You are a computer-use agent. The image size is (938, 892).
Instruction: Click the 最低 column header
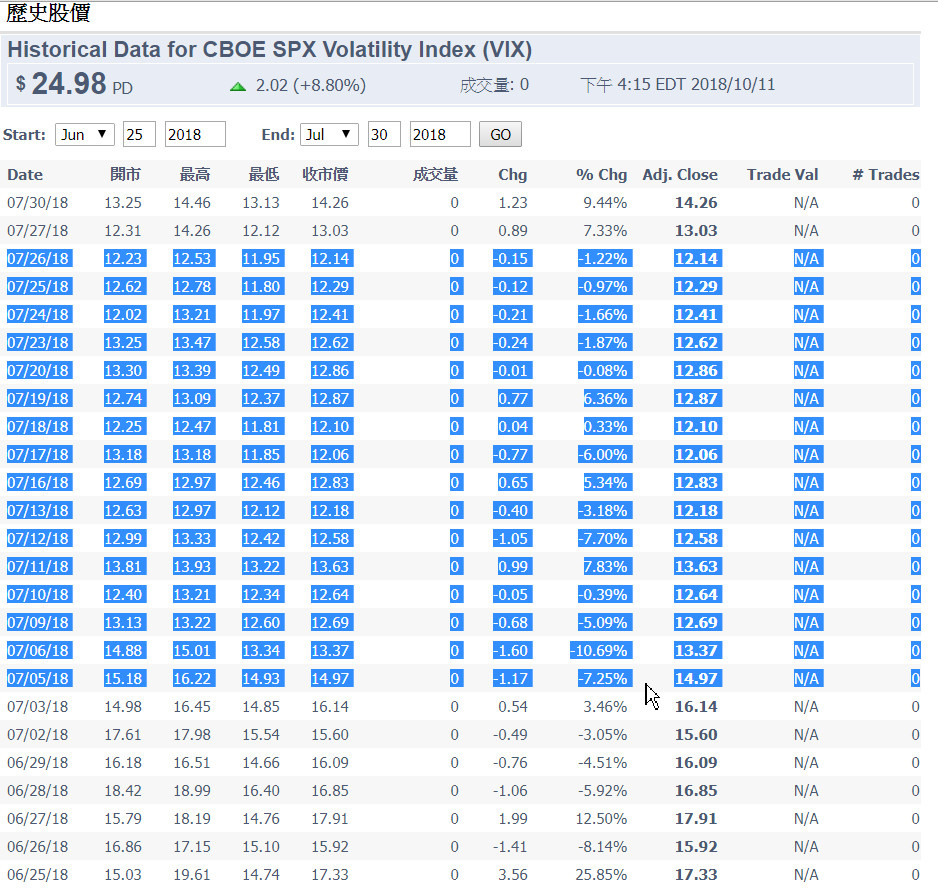[264, 175]
